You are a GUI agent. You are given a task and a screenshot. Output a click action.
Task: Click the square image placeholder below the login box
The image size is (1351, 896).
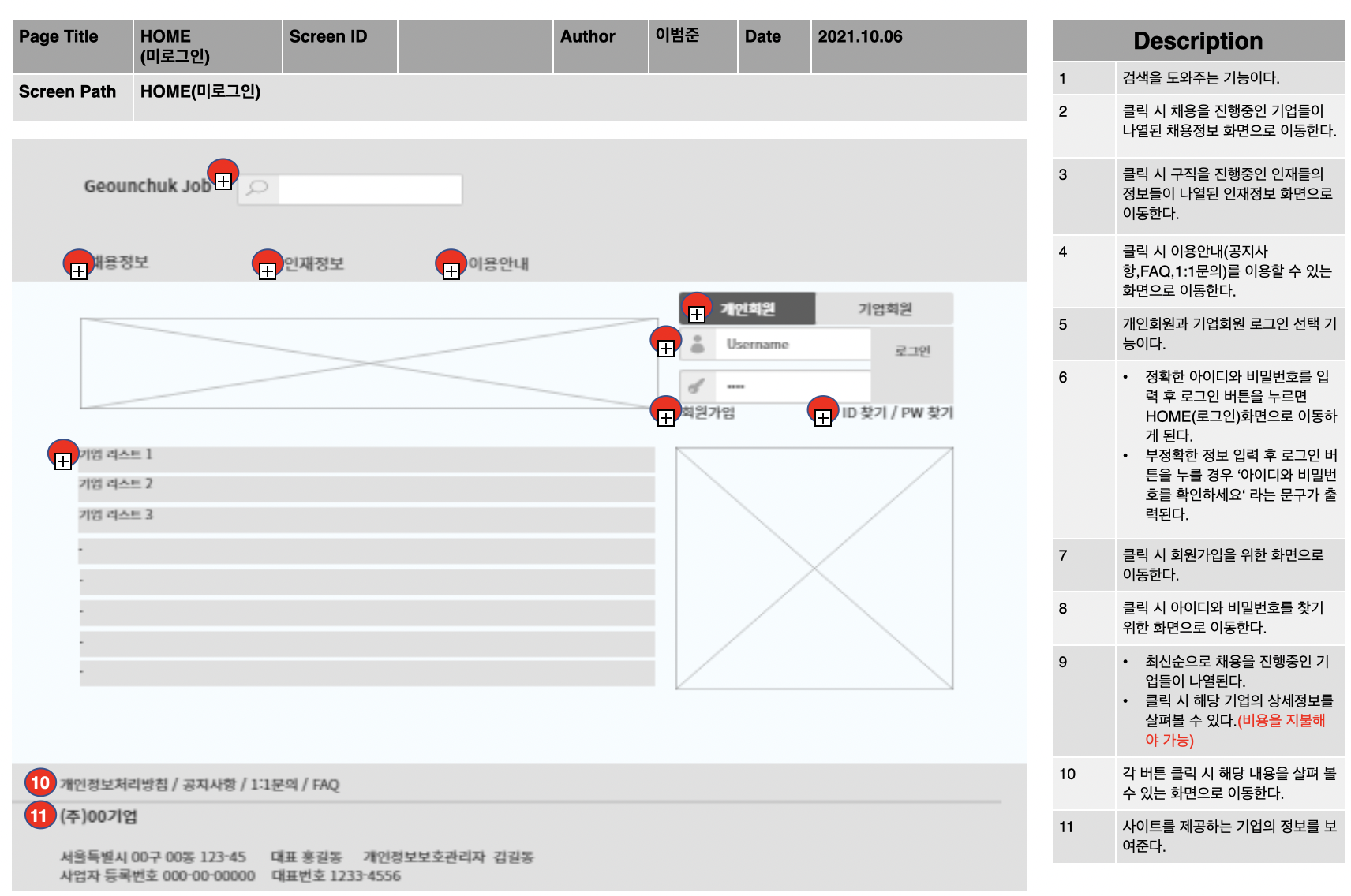(x=814, y=569)
